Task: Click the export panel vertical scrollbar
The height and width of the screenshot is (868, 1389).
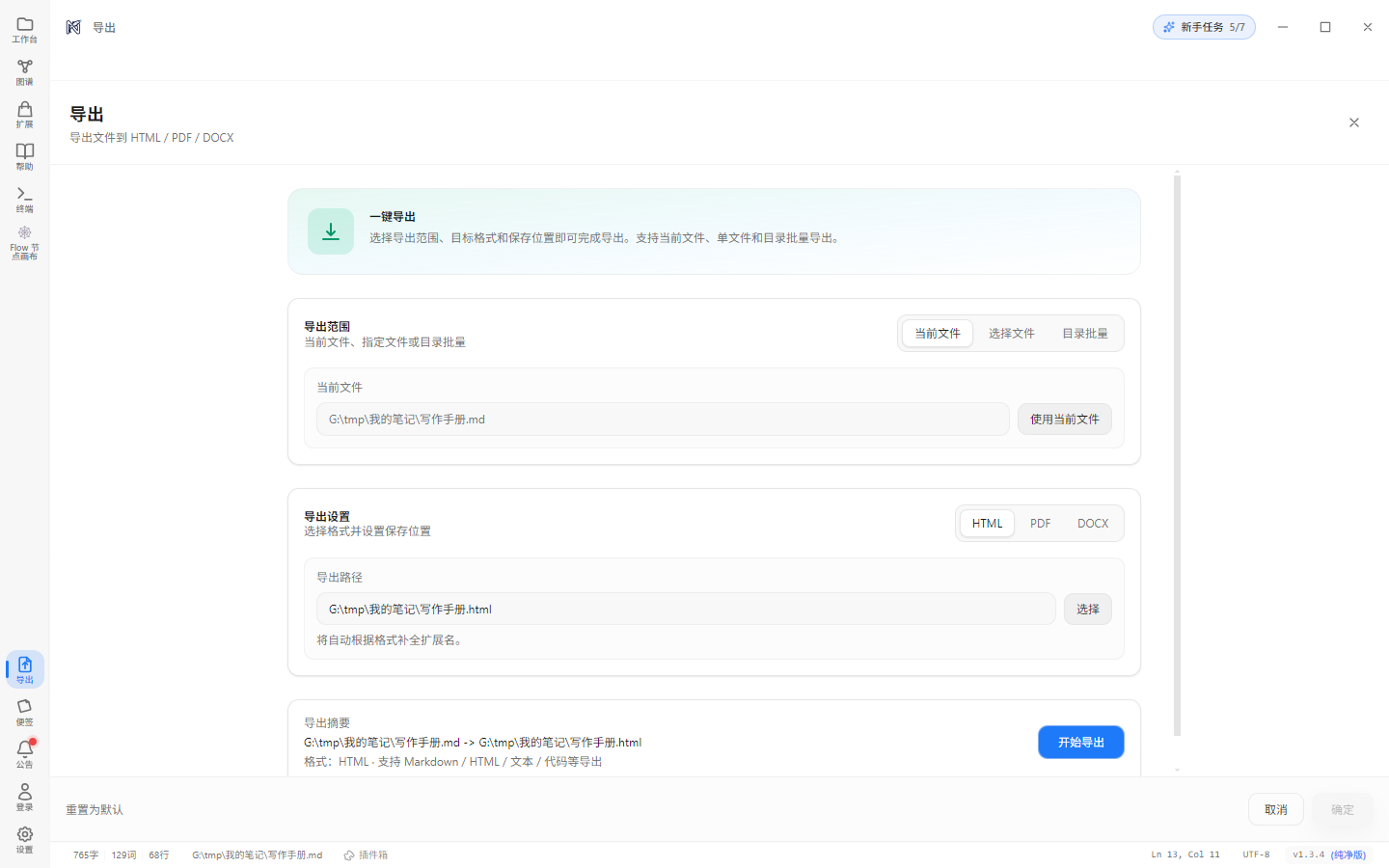Action: [1177, 453]
